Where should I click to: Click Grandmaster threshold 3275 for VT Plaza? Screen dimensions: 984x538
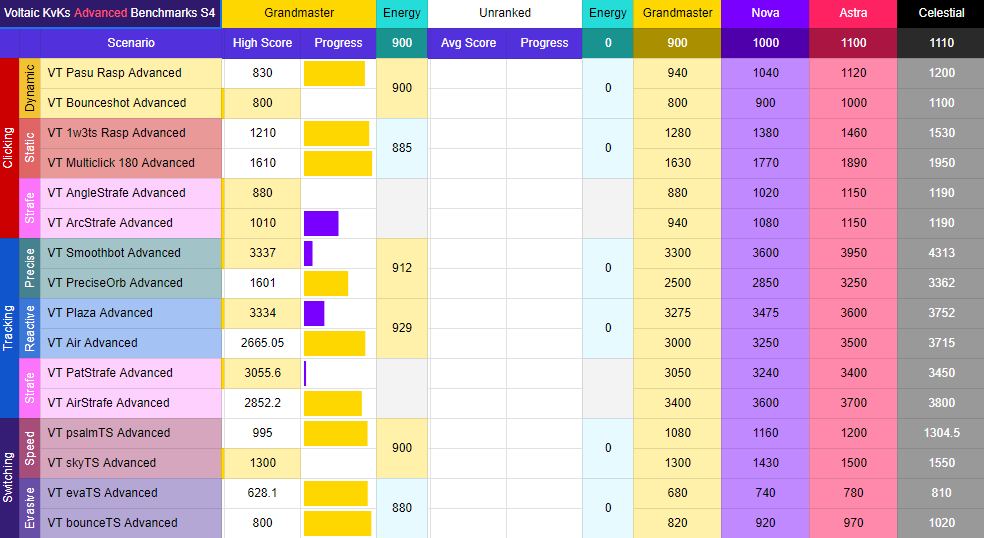point(677,313)
